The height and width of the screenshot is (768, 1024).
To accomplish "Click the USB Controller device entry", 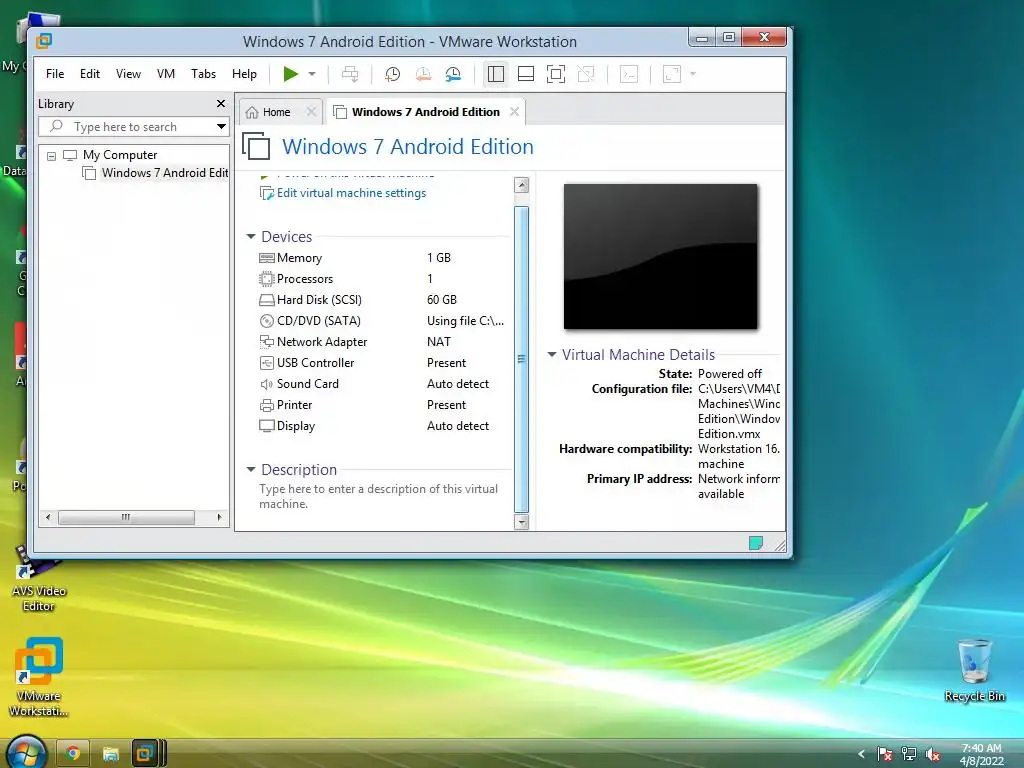I will (x=315, y=362).
